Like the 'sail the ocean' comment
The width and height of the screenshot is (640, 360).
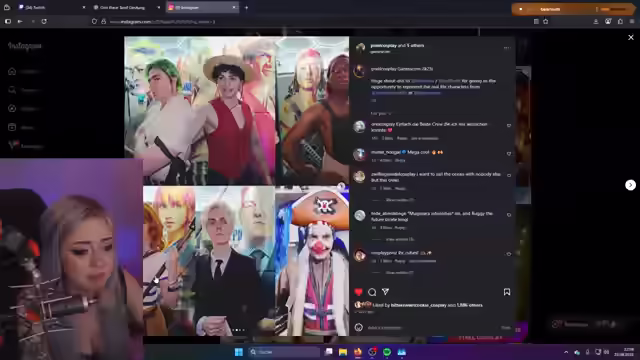click(x=509, y=176)
